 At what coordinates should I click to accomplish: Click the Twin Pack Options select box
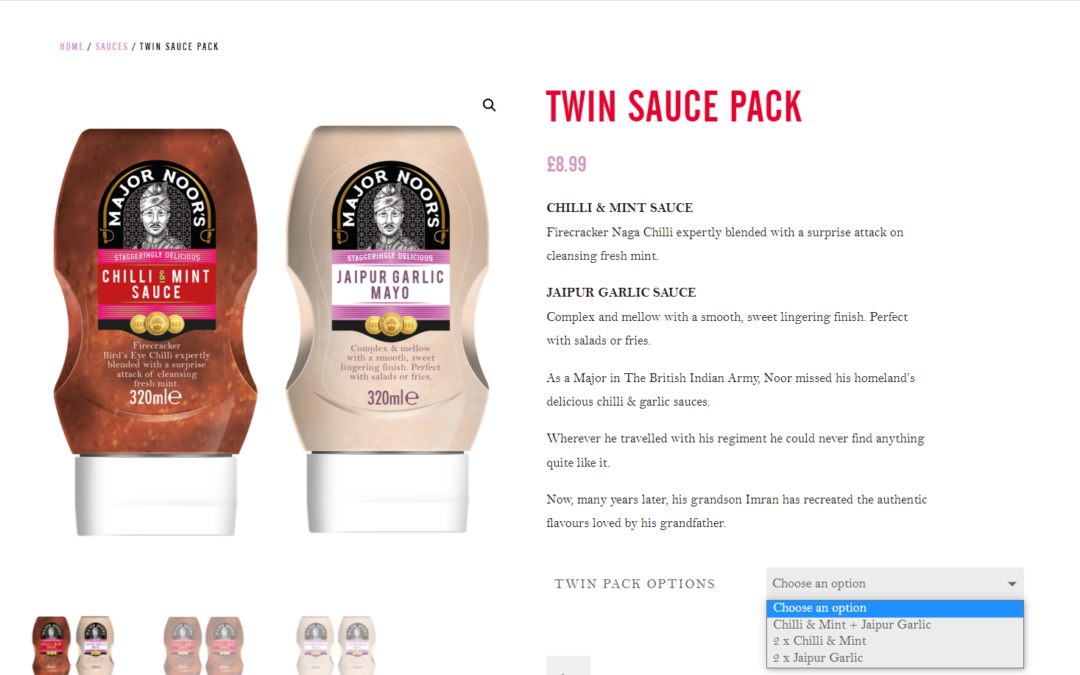point(895,583)
